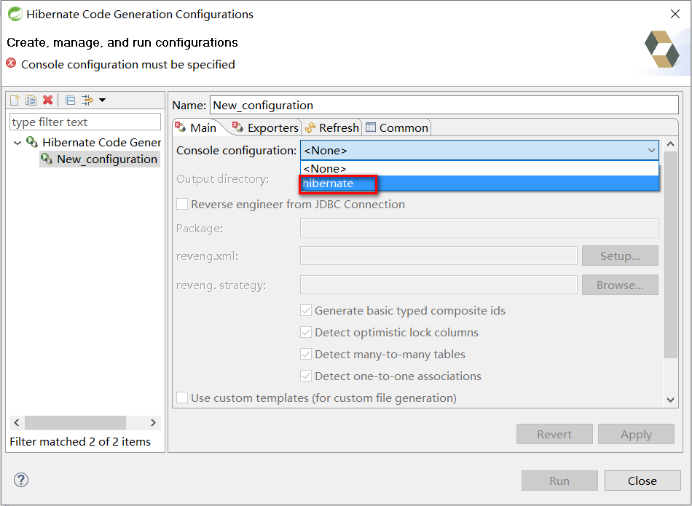Click the Hibernate logo in header
Viewport: 692px width, 506px height.
coord(662,49)
